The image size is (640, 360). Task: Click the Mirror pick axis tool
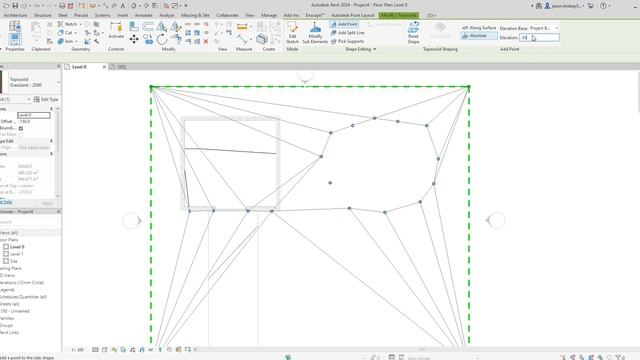(x=162, y=27)
